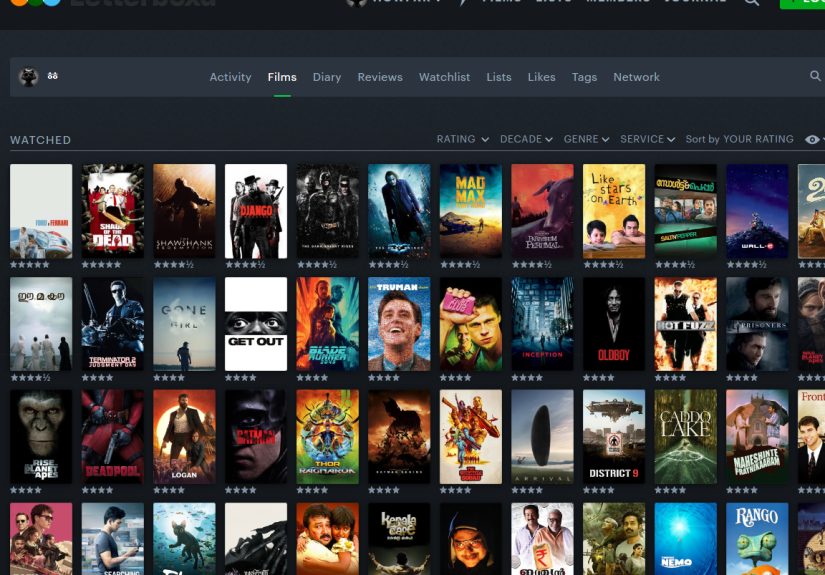Open the Fight Club soap poster
Screen dimensions: 825x575
470,324
